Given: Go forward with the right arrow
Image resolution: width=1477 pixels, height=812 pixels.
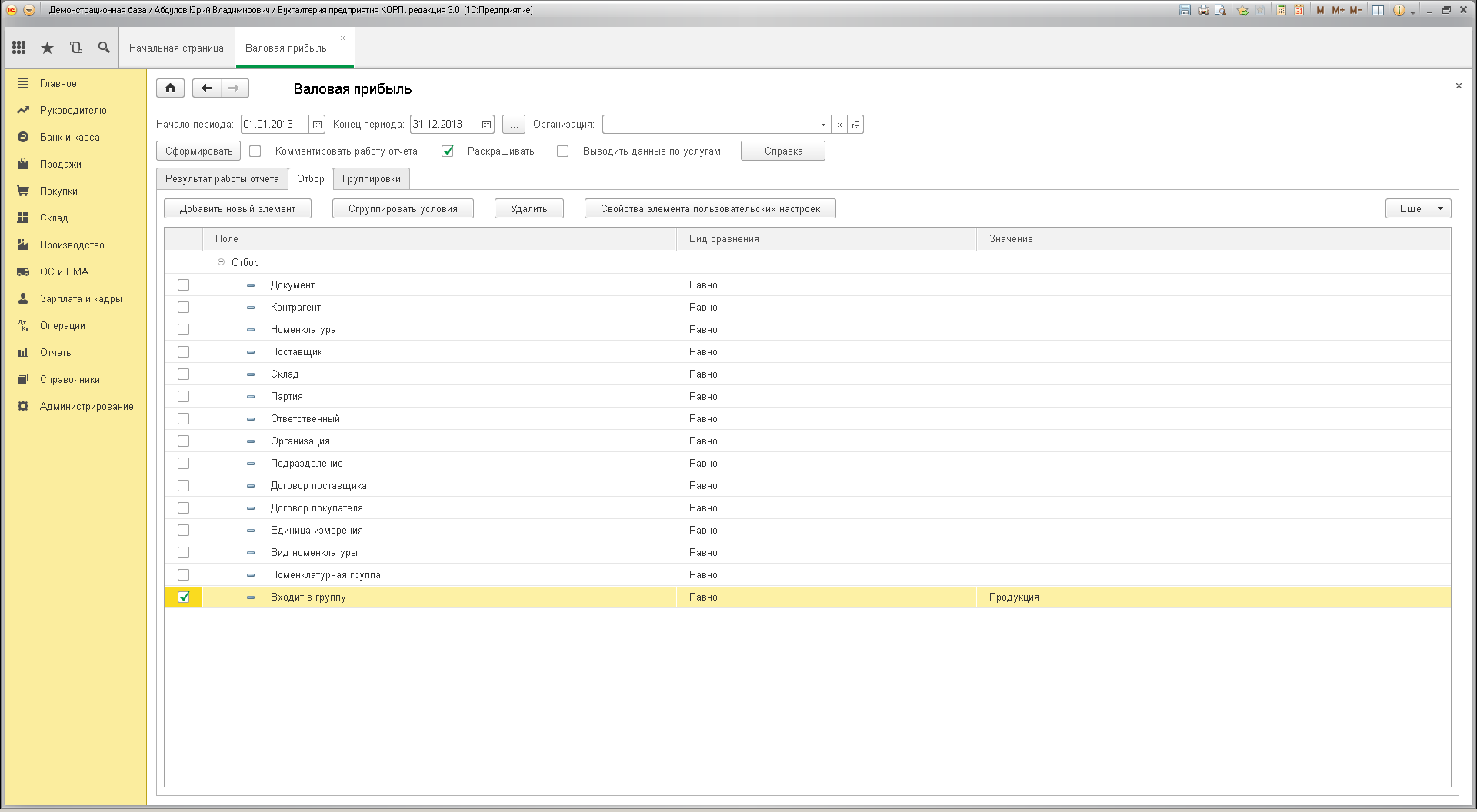Looking at the screenshot, I should [235, 88].
